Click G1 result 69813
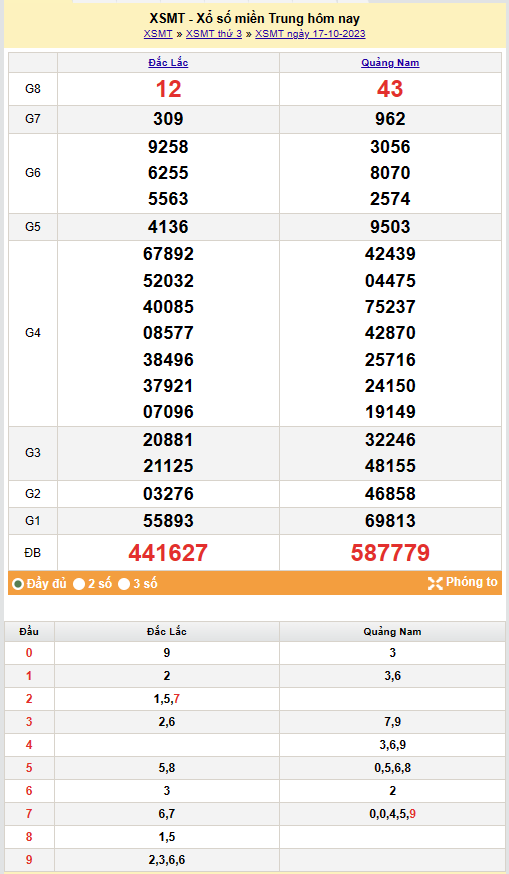Screen dimensions: 509x874 point(390,521)
